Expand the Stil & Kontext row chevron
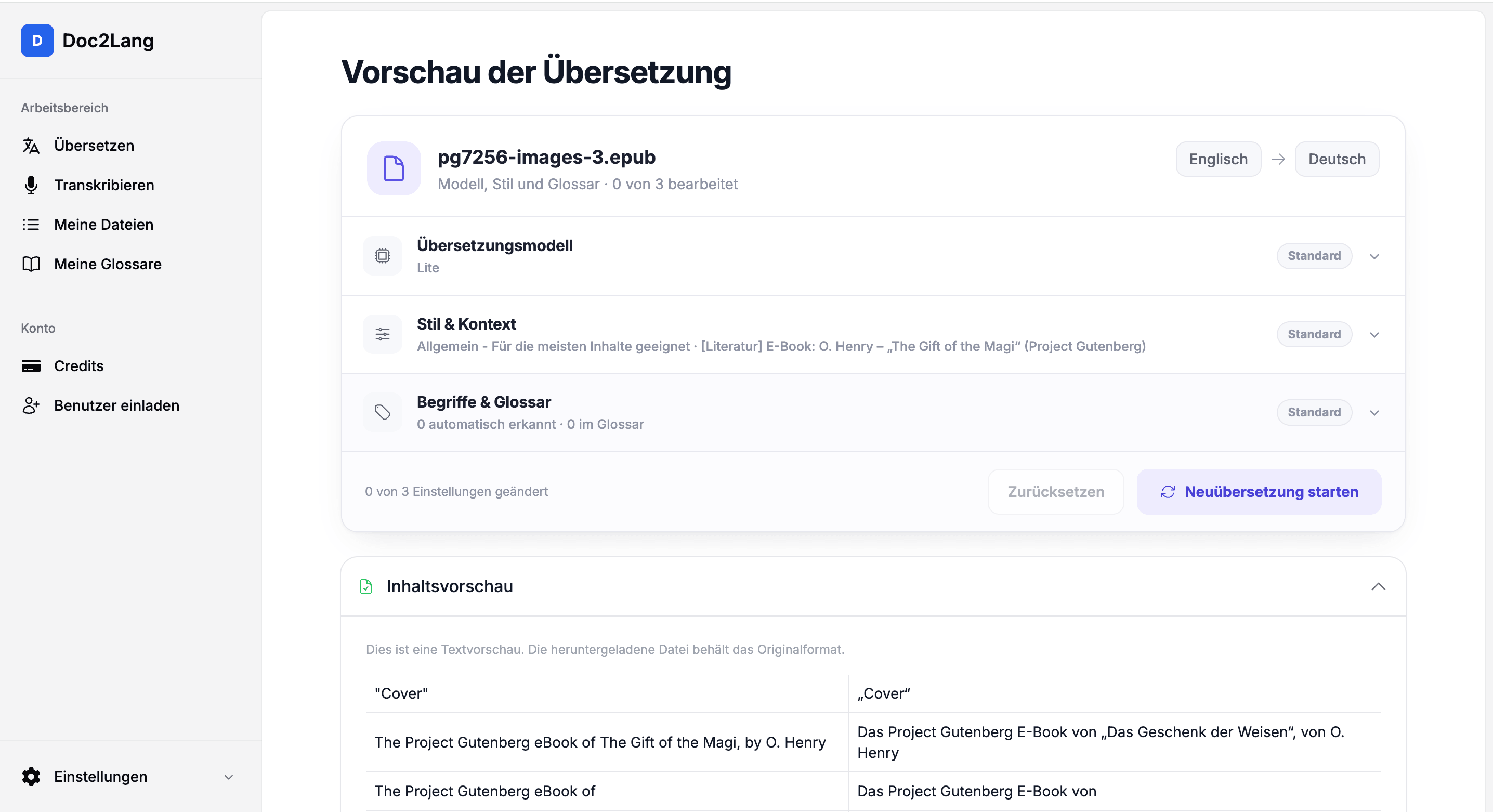1493x812 pixels. tap(1374, 334)
